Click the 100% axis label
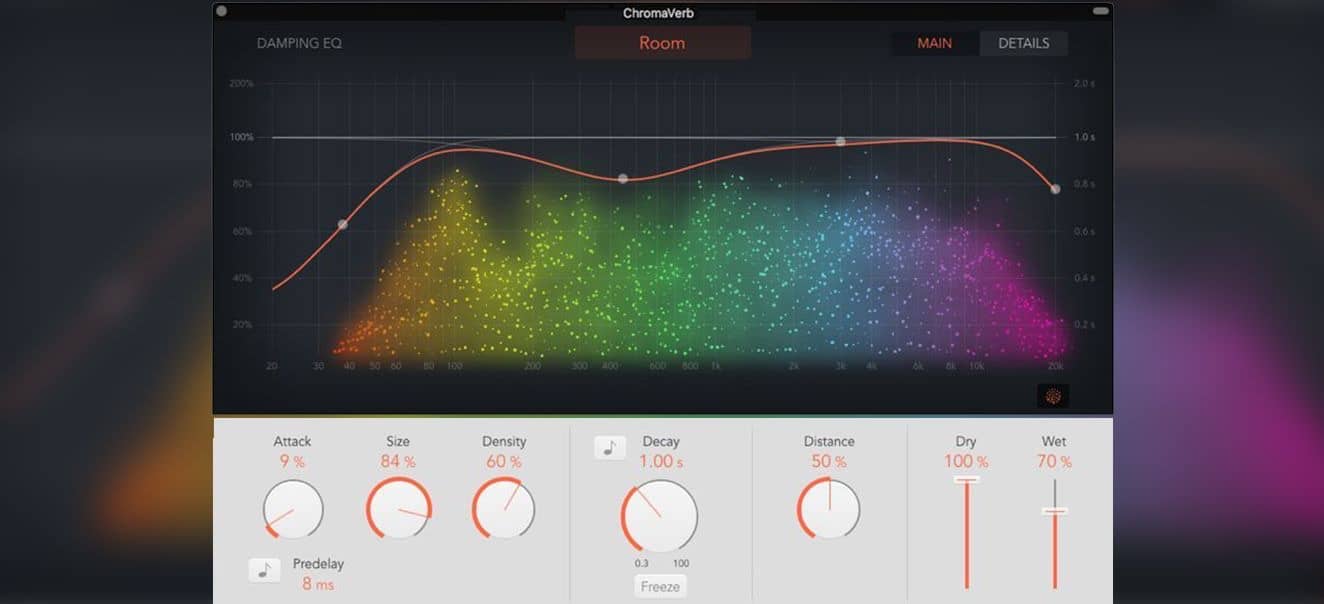The height and width of the screenshot is (604, 1324). 242,137
